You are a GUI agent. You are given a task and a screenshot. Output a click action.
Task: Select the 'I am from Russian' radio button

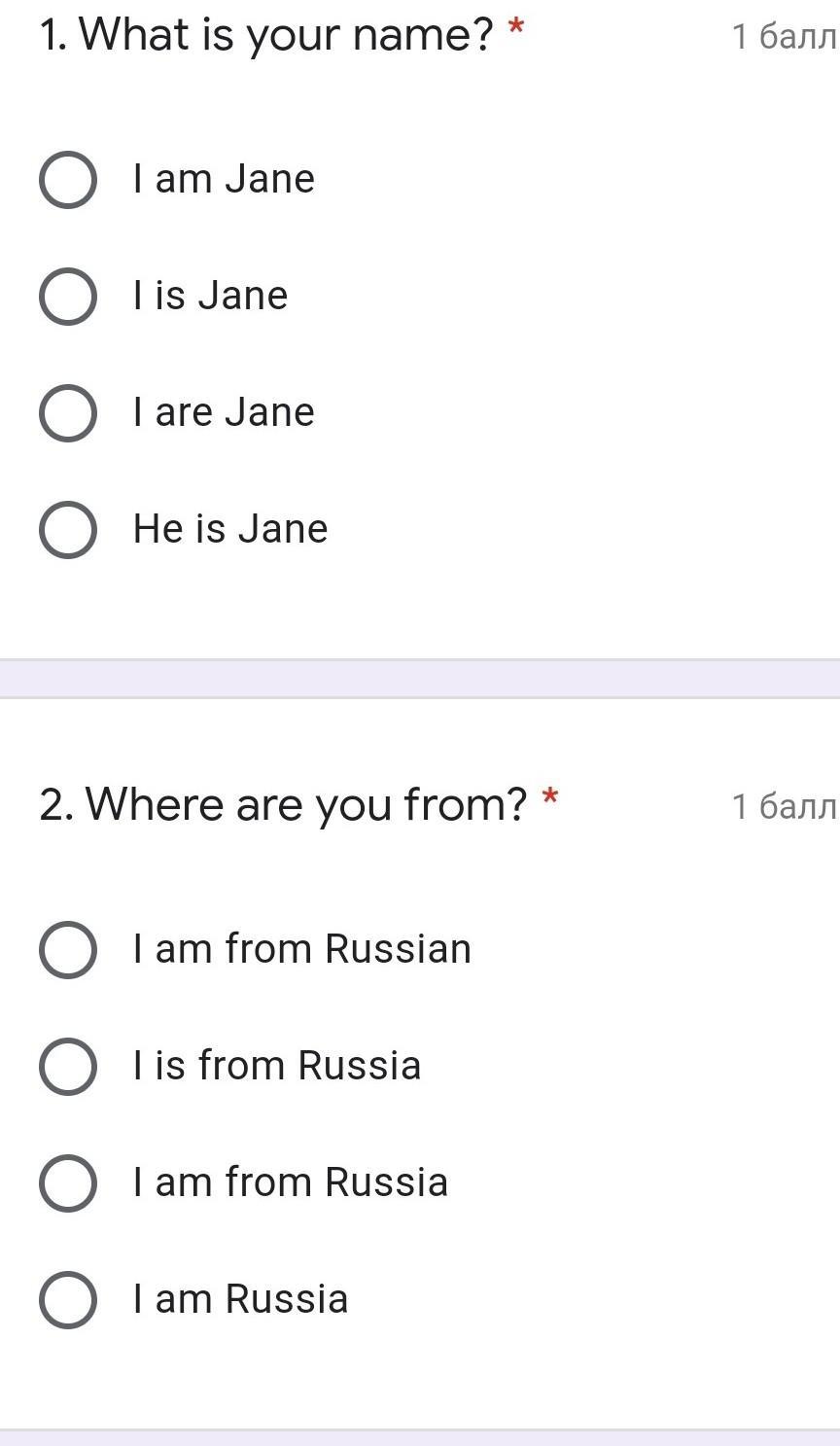pos(68,950)
